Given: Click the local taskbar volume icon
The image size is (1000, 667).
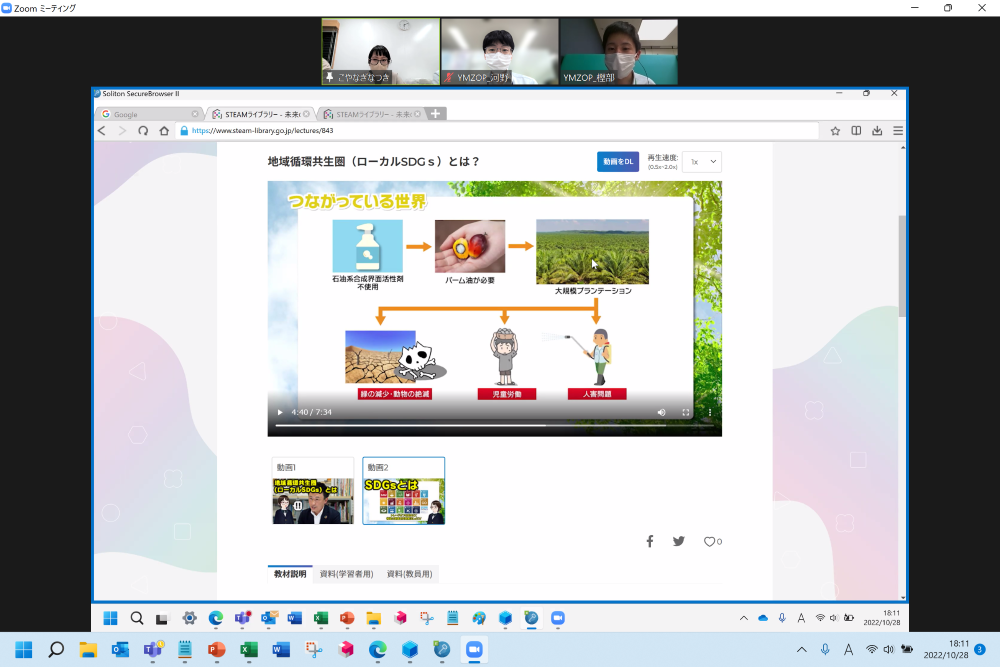Looking at the screenshot, I should (889, 650).
